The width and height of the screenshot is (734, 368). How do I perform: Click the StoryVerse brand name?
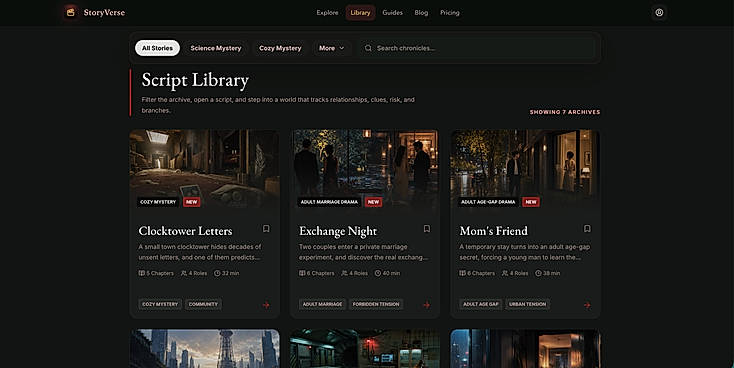tap(104, 13)
